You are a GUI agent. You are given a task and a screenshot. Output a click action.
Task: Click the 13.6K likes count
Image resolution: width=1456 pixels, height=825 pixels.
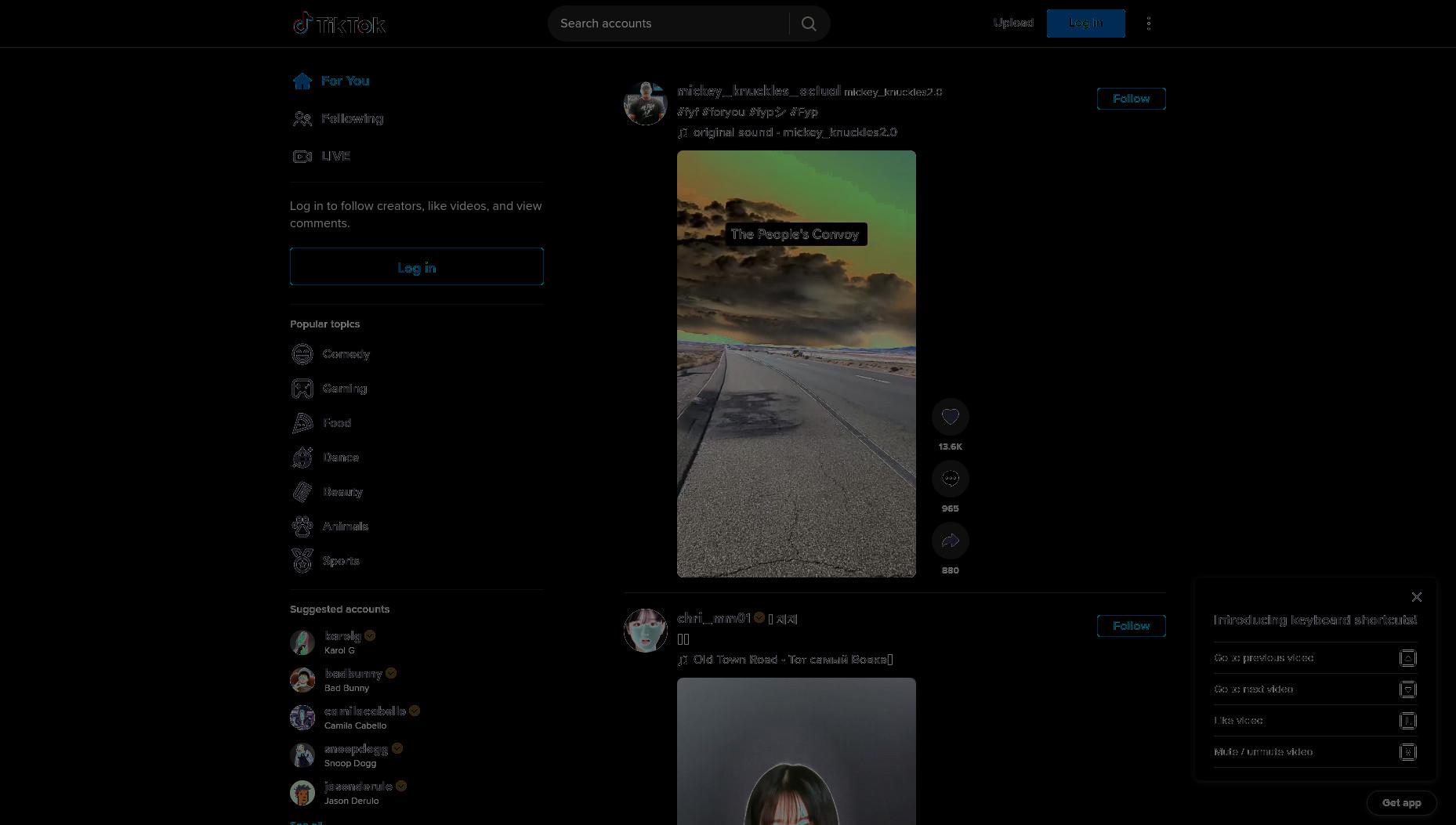(x=951, y=447)
